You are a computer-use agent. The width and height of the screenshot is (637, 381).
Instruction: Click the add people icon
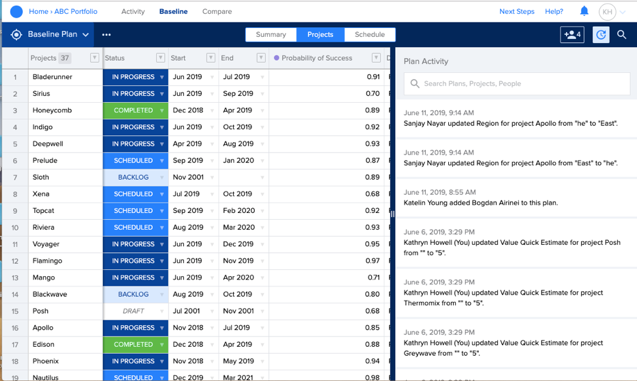[572, 35]
